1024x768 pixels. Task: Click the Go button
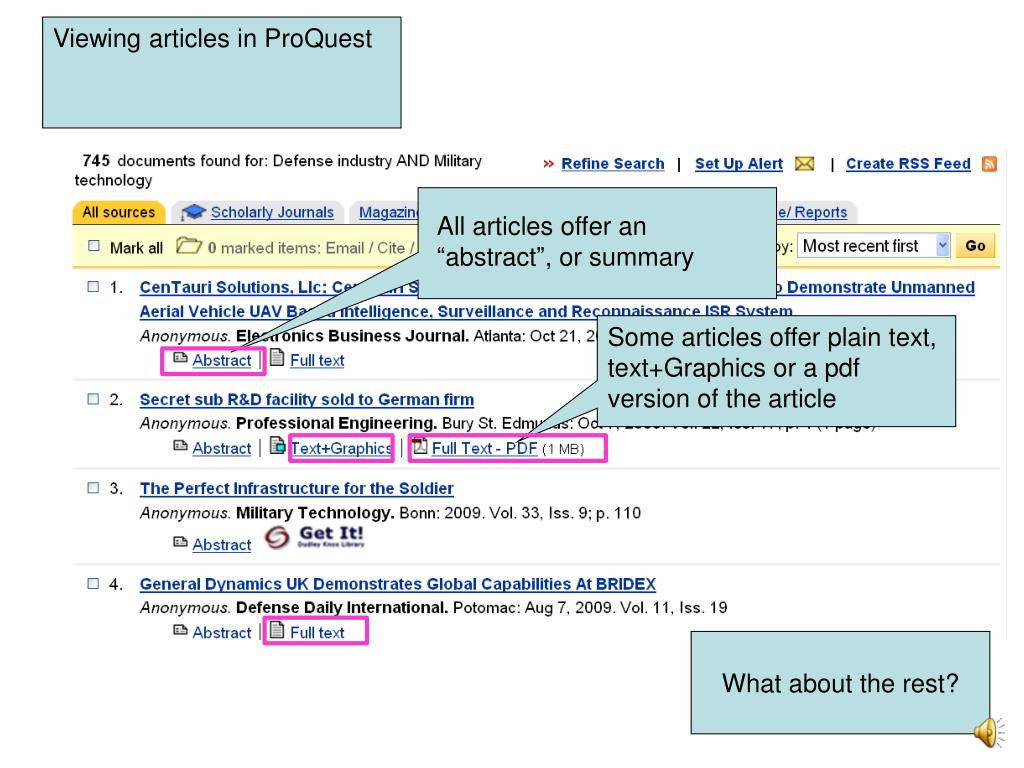(975, 246)
